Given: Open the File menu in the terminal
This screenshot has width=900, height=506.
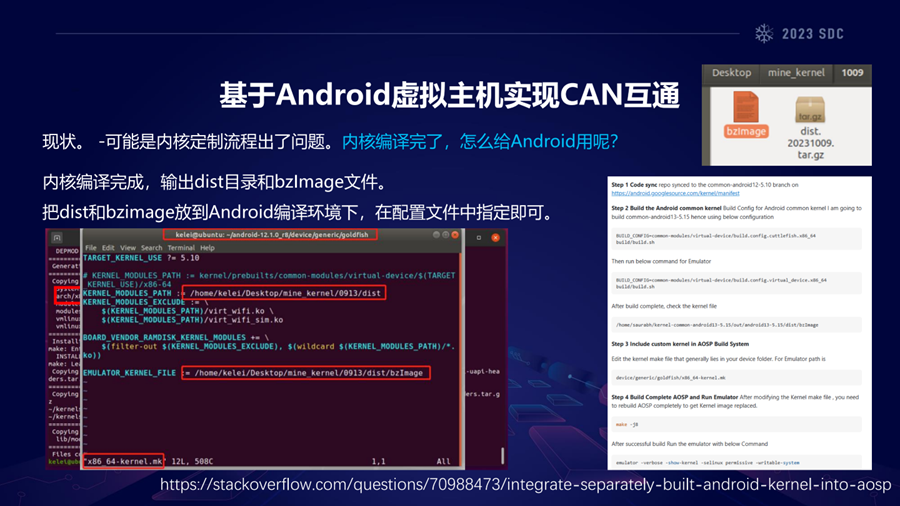Looking at the screenshot, I should (91, 248).
